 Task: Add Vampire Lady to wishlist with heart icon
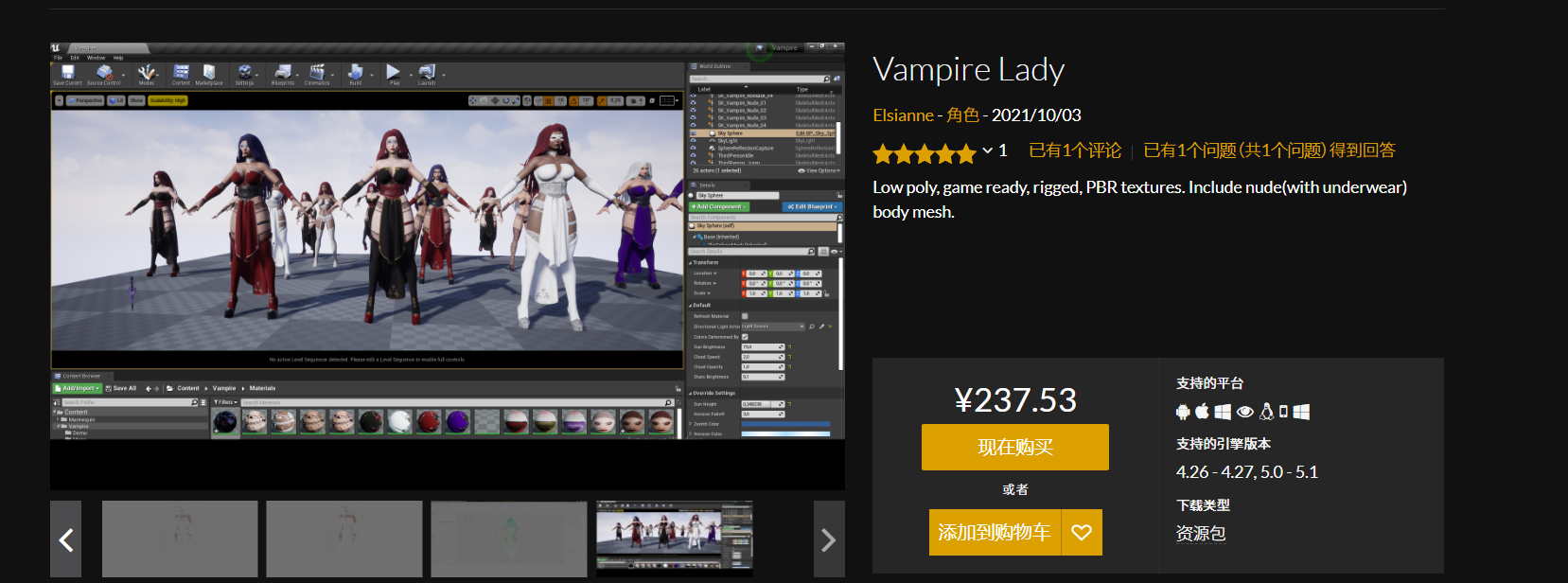[x=1082, y=533]
